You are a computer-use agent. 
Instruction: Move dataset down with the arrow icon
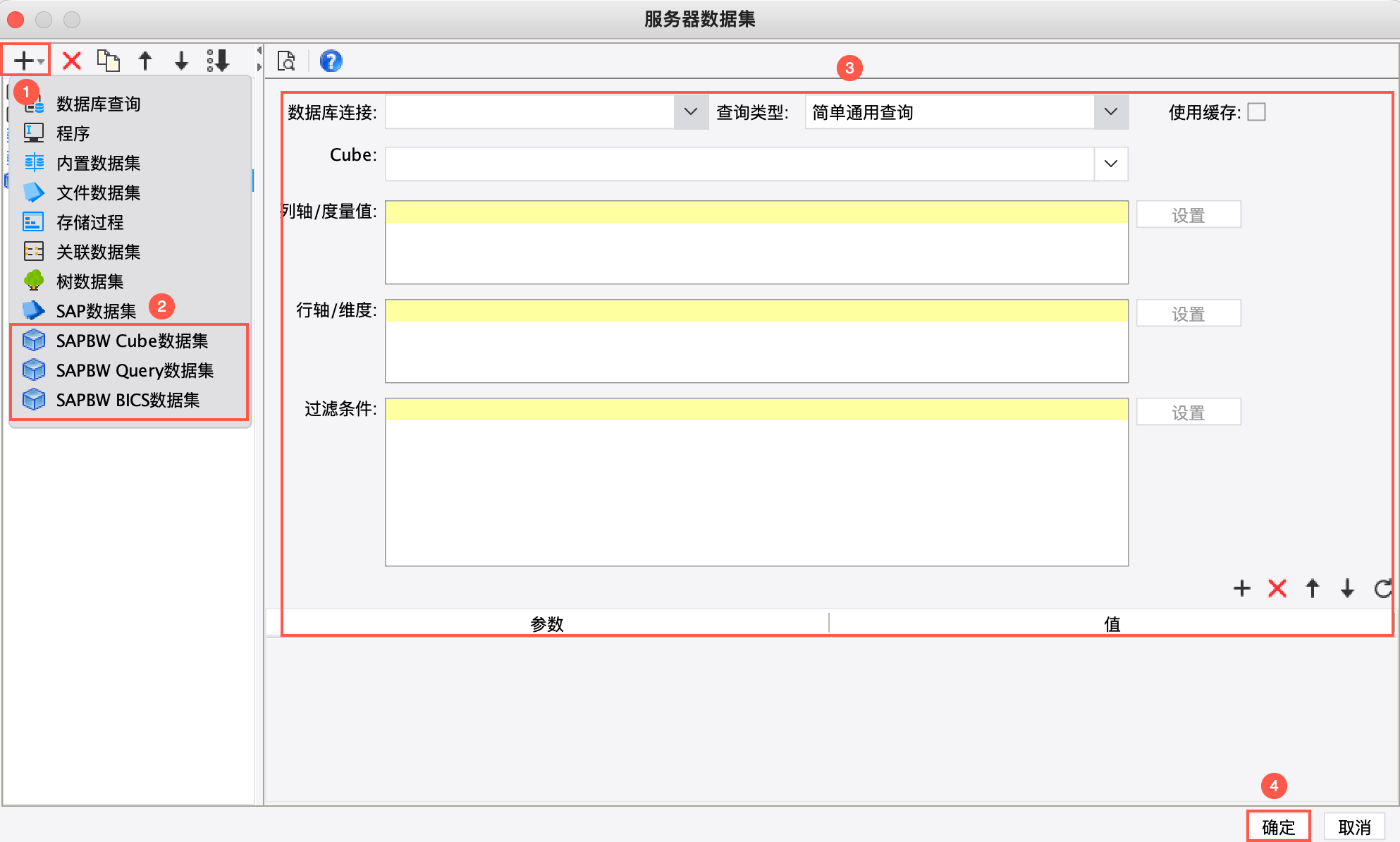click(x=181, y=61)
